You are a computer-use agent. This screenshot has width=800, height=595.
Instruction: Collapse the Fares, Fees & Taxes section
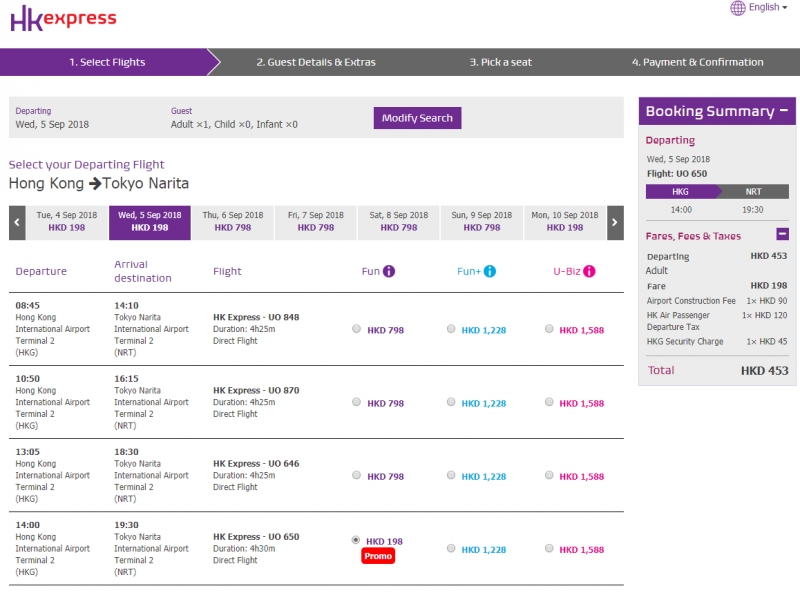point(783,234)
